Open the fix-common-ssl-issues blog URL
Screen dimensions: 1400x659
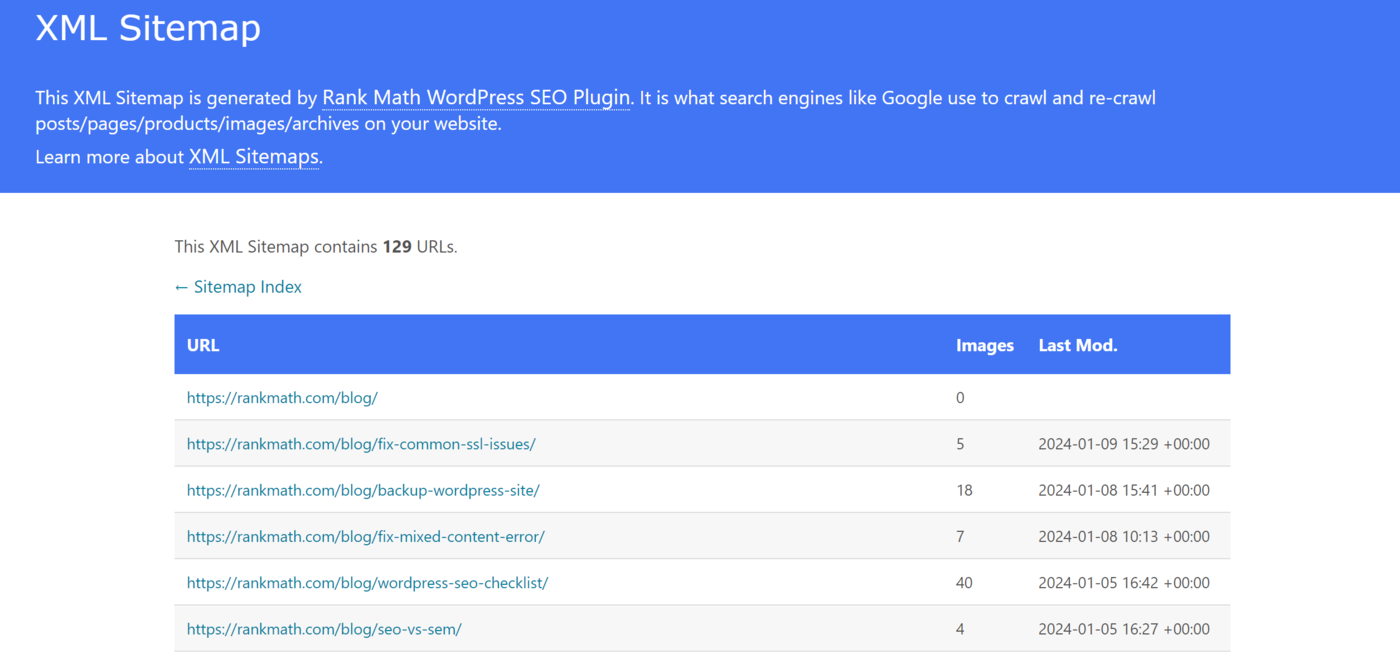coord(361,444)
